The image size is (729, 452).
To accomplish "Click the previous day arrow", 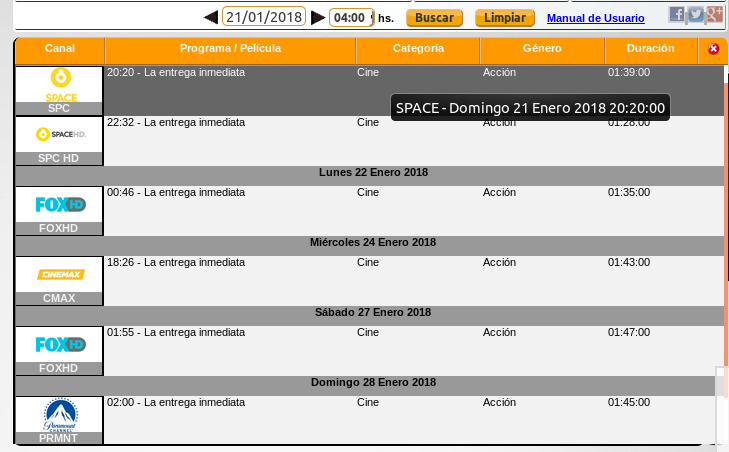I will point(210,17).
